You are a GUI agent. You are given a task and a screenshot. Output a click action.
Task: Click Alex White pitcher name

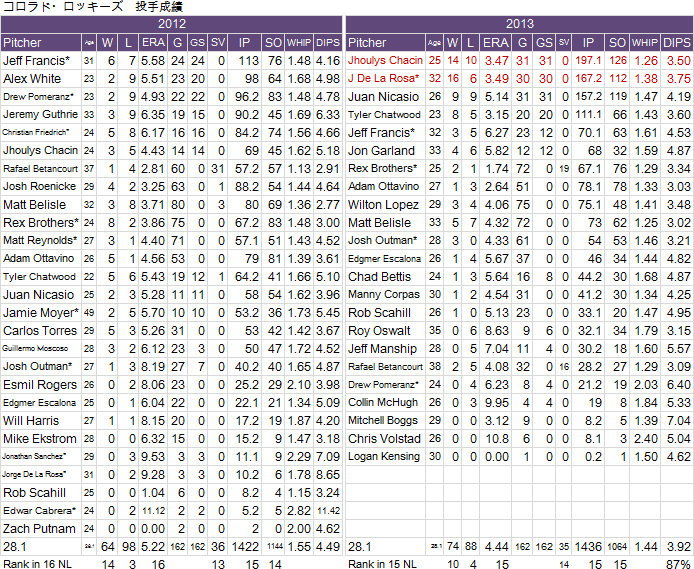[x=32, y=79]
